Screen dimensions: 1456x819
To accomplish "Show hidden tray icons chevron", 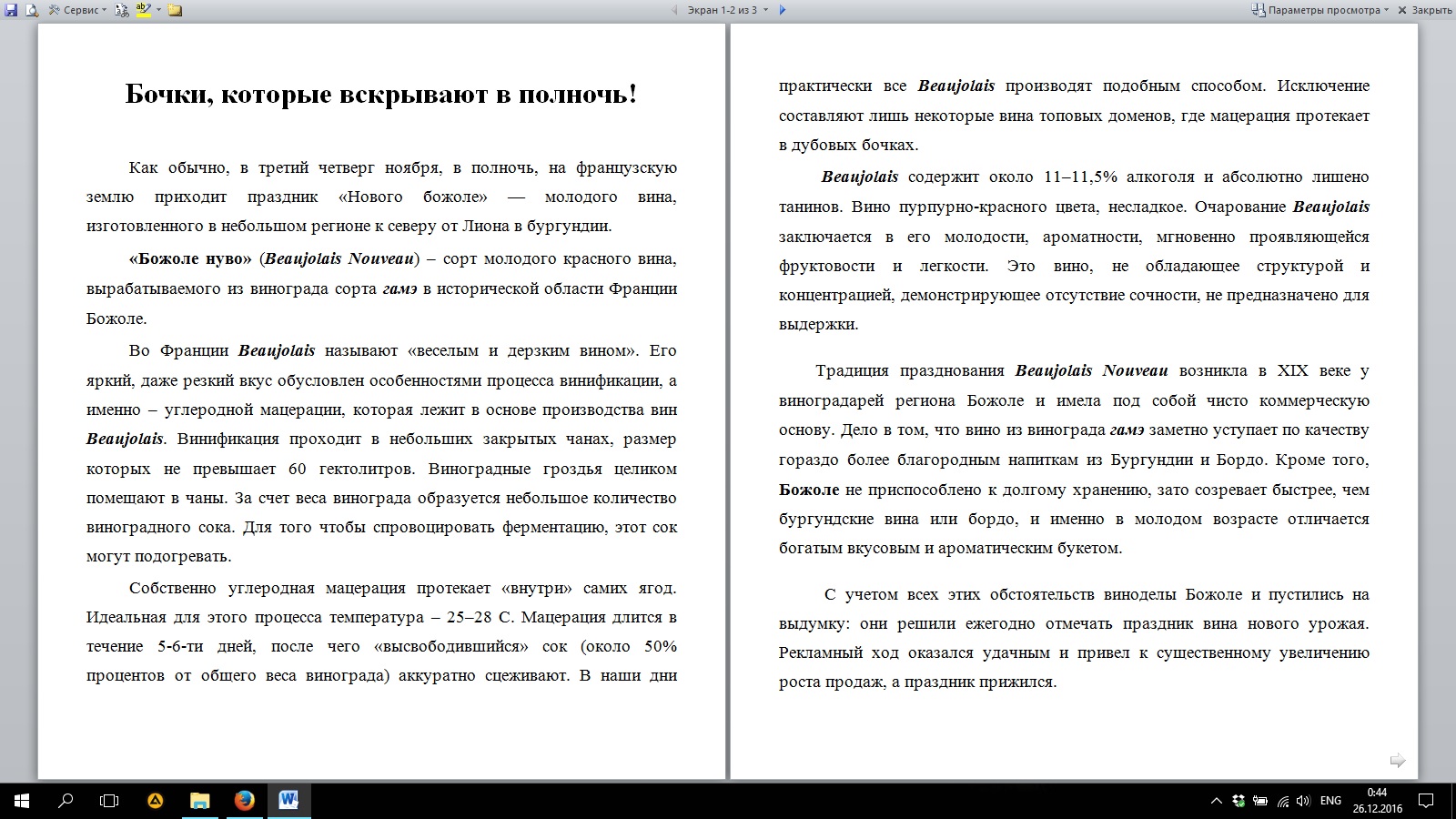I will 1216,801.
